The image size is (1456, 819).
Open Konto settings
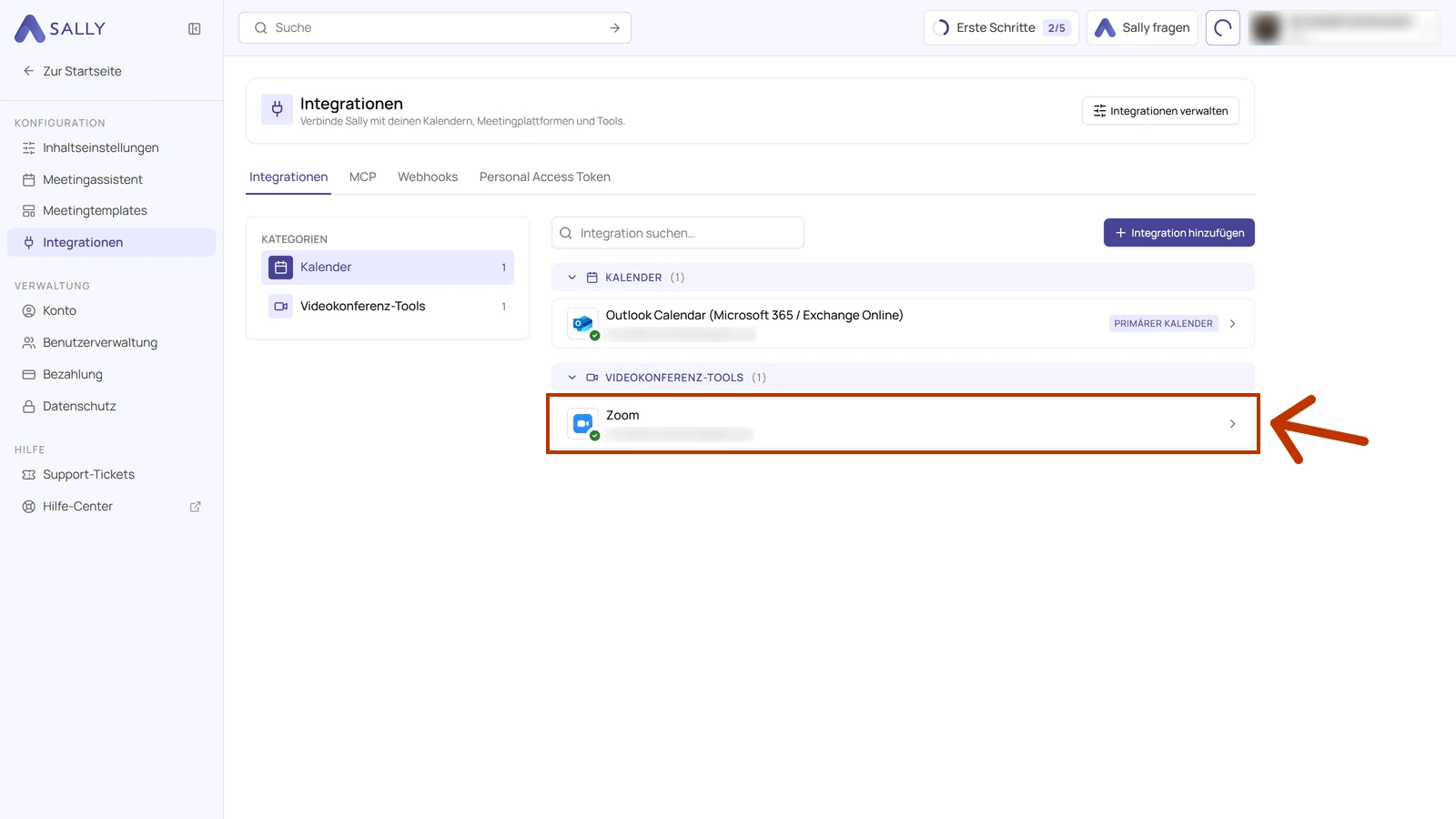tap(111, 311)
